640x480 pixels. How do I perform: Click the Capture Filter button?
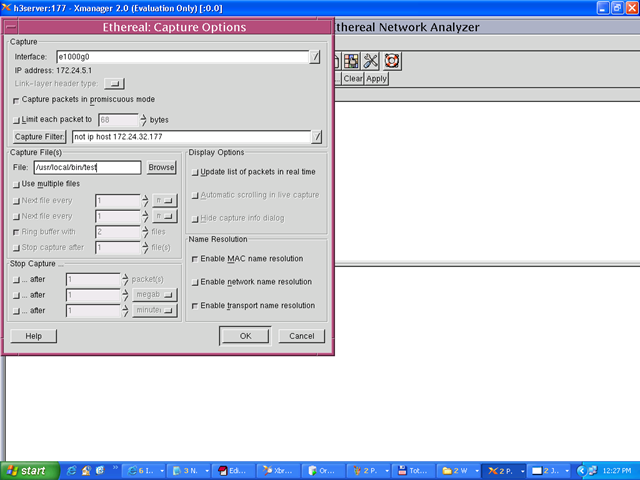pyautogui.click(x=40, y=137)
